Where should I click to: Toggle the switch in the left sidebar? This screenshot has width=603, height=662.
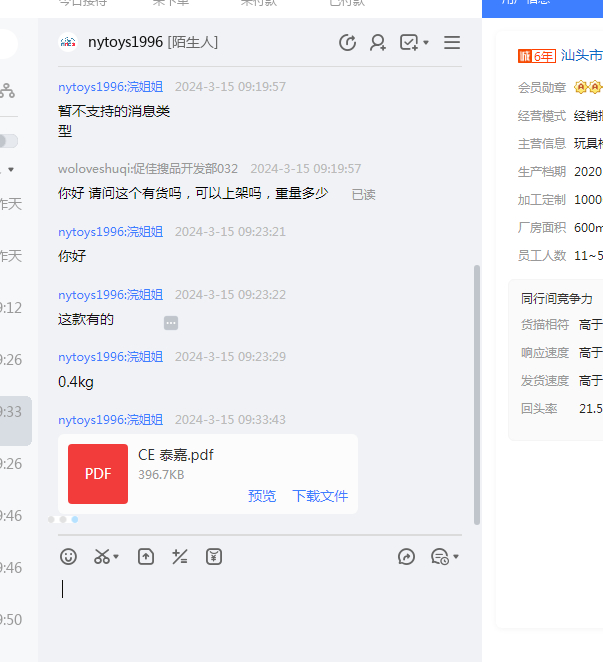(x=8, y=141)
